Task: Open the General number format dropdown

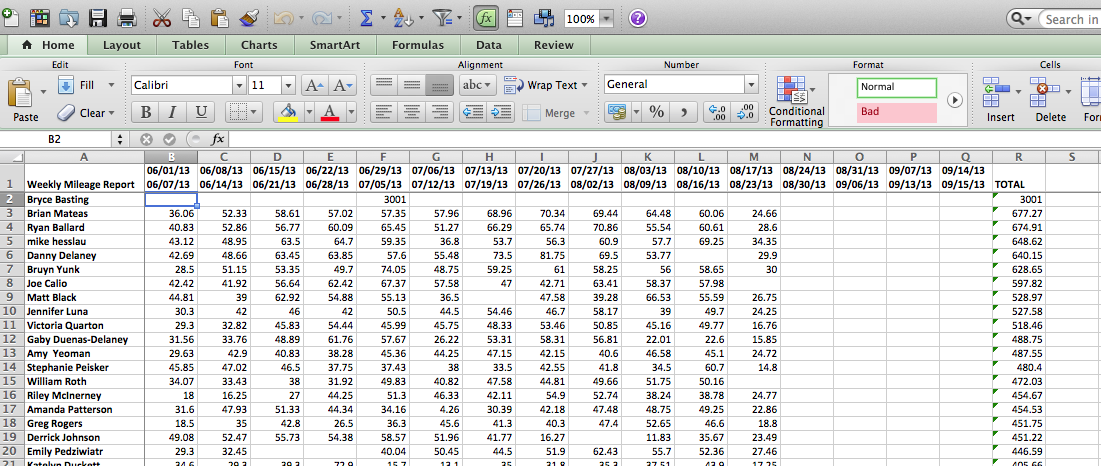Action: (752, 85)
